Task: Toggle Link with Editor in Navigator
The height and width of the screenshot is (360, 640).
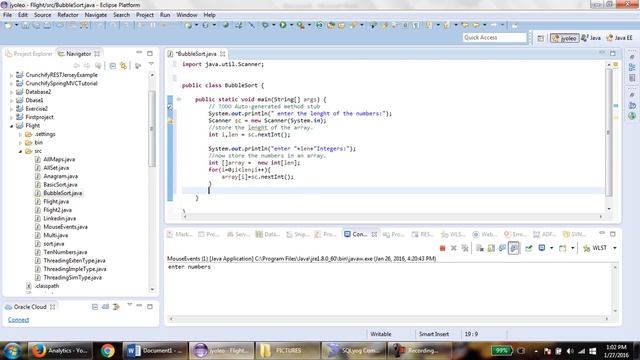Action: pos(123,66)
